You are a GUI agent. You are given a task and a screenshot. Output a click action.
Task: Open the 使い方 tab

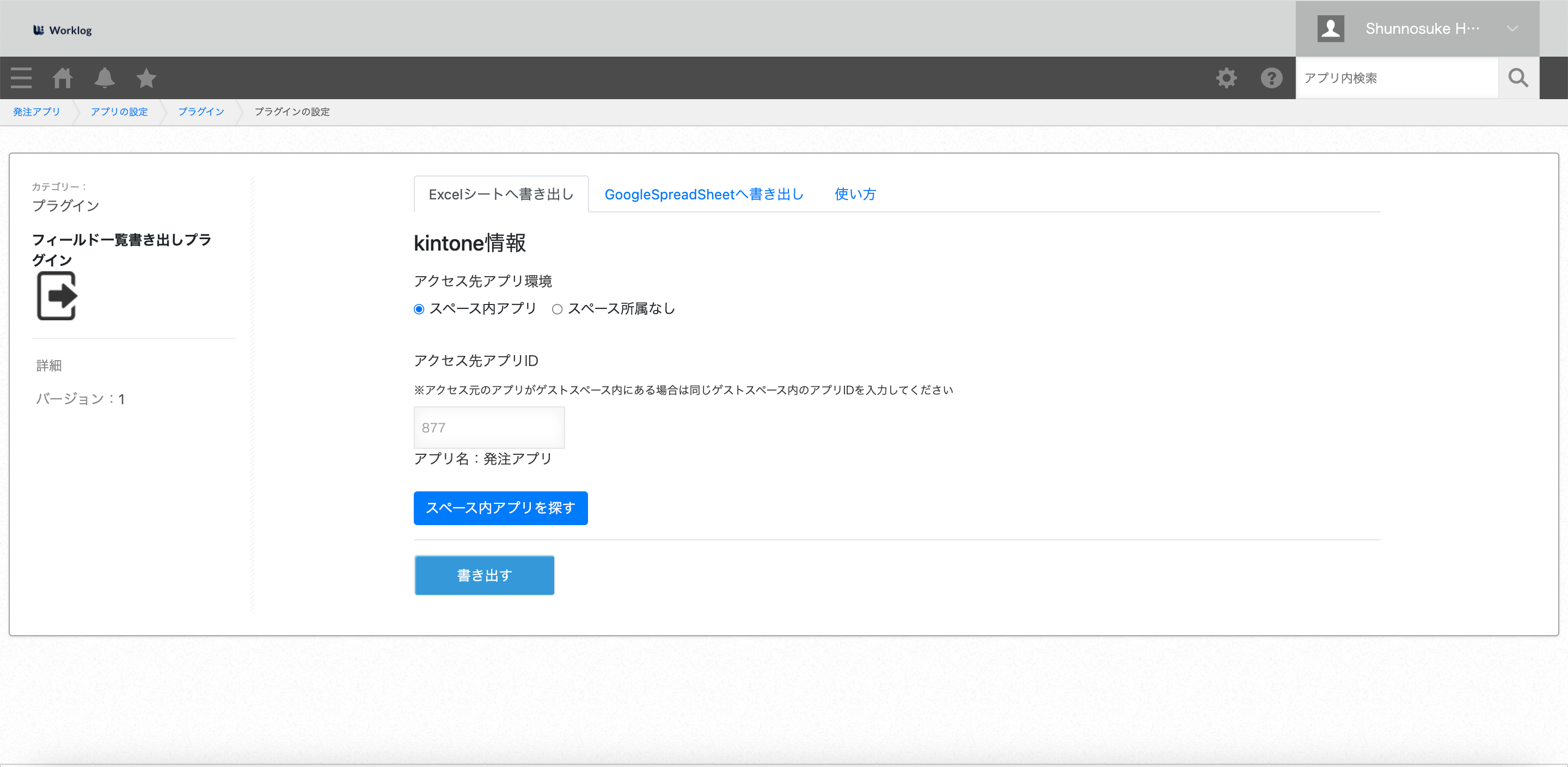click(x=855, y=194)
